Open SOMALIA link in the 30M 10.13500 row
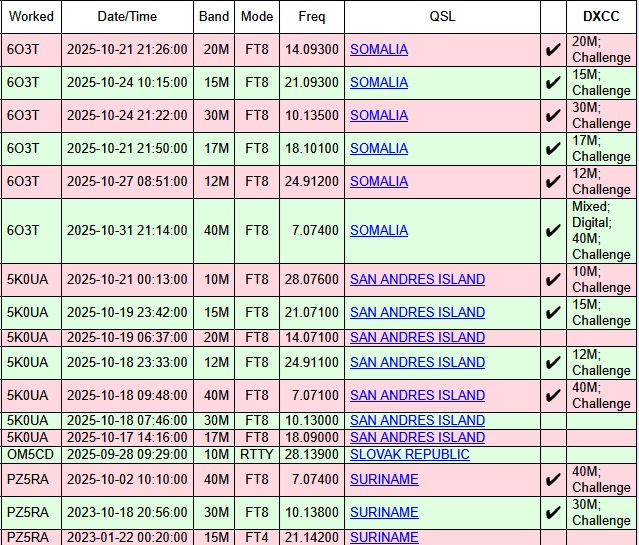The height and width of the screenshot is (545, 639). coord(379,115)
